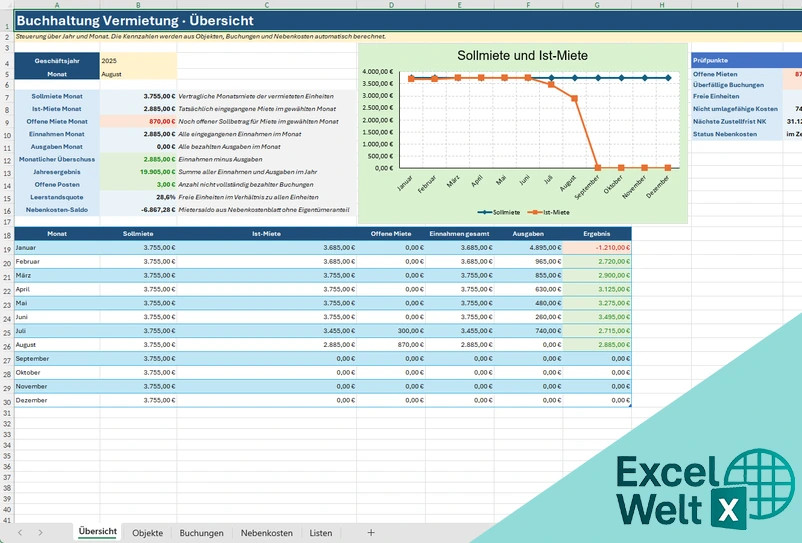Open the Buchungen sheet tab
The image size is (802, 543).
pyautogui.click(x=201, y=533)
